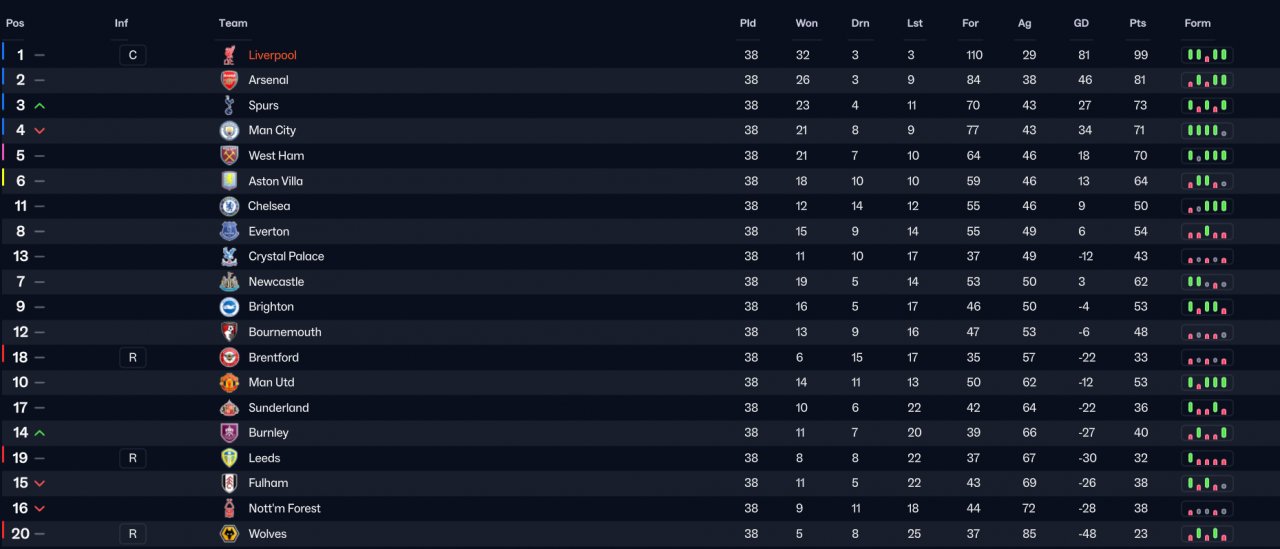The height and width of the screenshot is (549, 1280).
Task: Sort by the Team column header
Action: (233, 23)
